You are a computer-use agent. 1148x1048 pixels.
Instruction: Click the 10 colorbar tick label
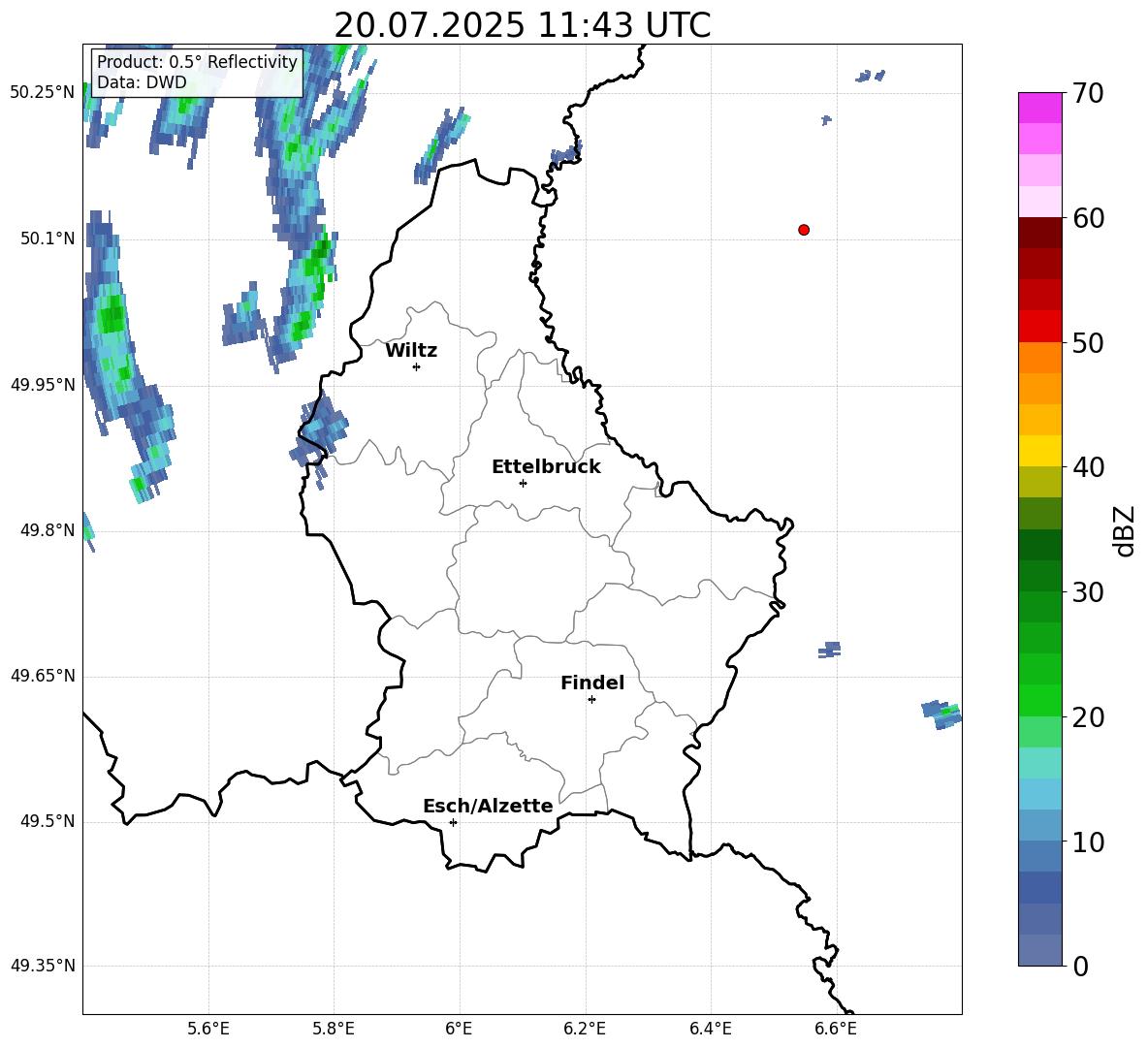tap(1088, 842)
